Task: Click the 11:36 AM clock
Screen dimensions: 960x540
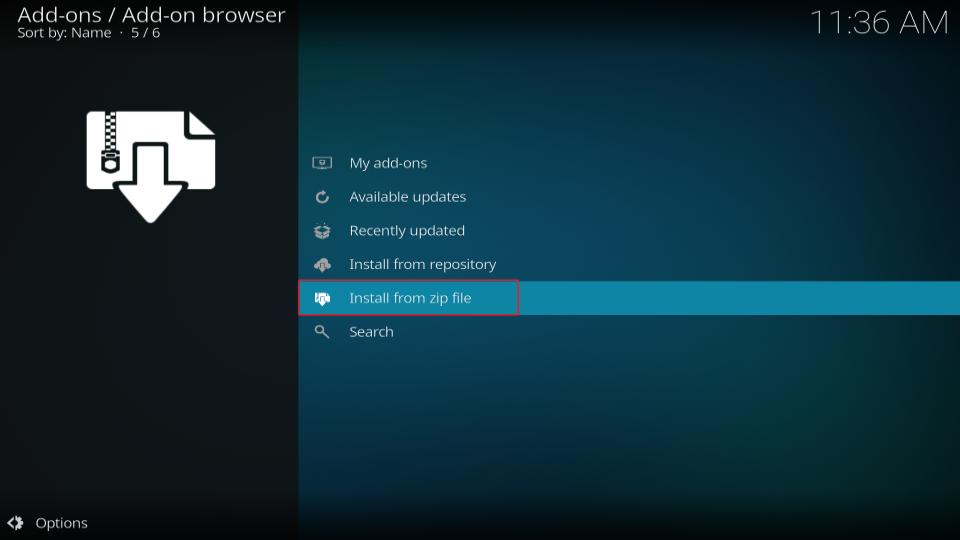Action: click(x=879, y=23)
